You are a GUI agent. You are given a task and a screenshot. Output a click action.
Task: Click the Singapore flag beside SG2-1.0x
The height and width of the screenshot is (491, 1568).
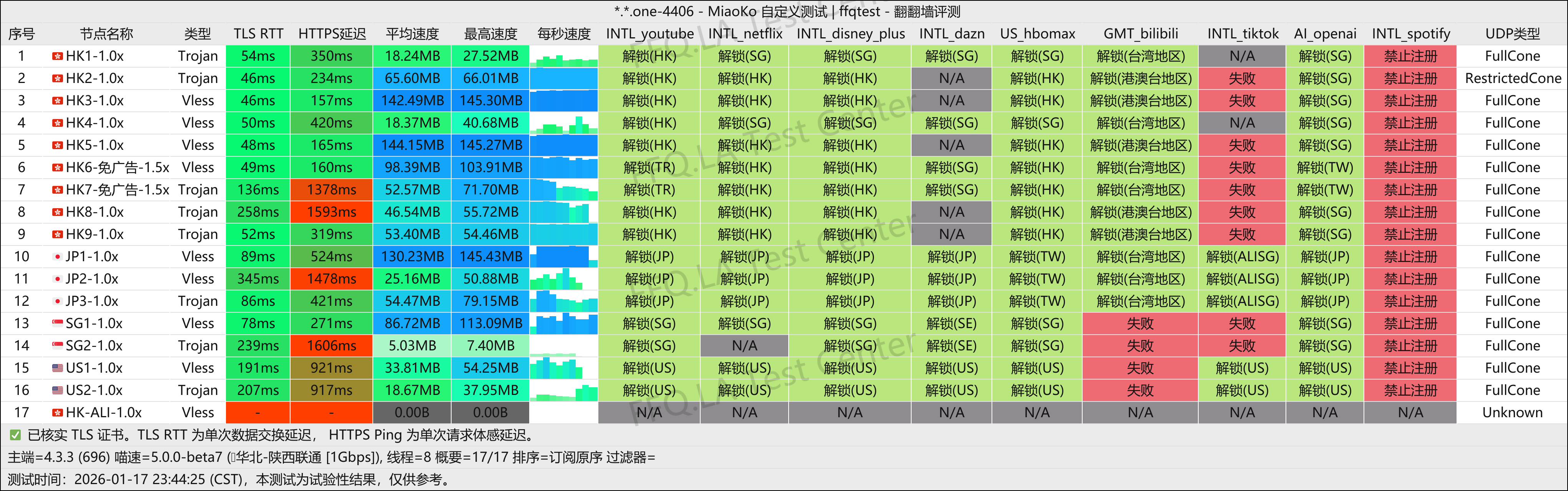(x=57, y=346)
